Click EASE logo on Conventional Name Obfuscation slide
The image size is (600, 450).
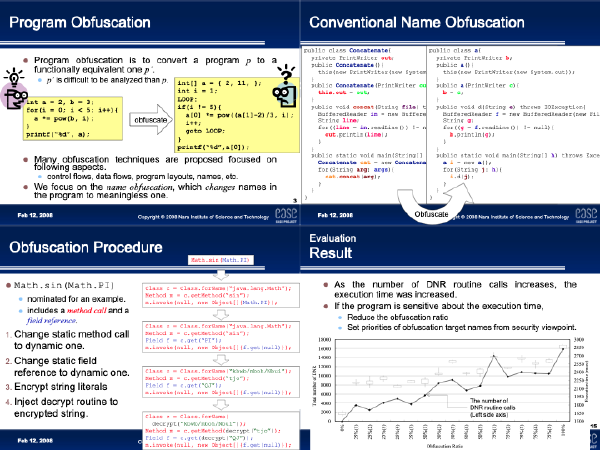click(585, 214)
